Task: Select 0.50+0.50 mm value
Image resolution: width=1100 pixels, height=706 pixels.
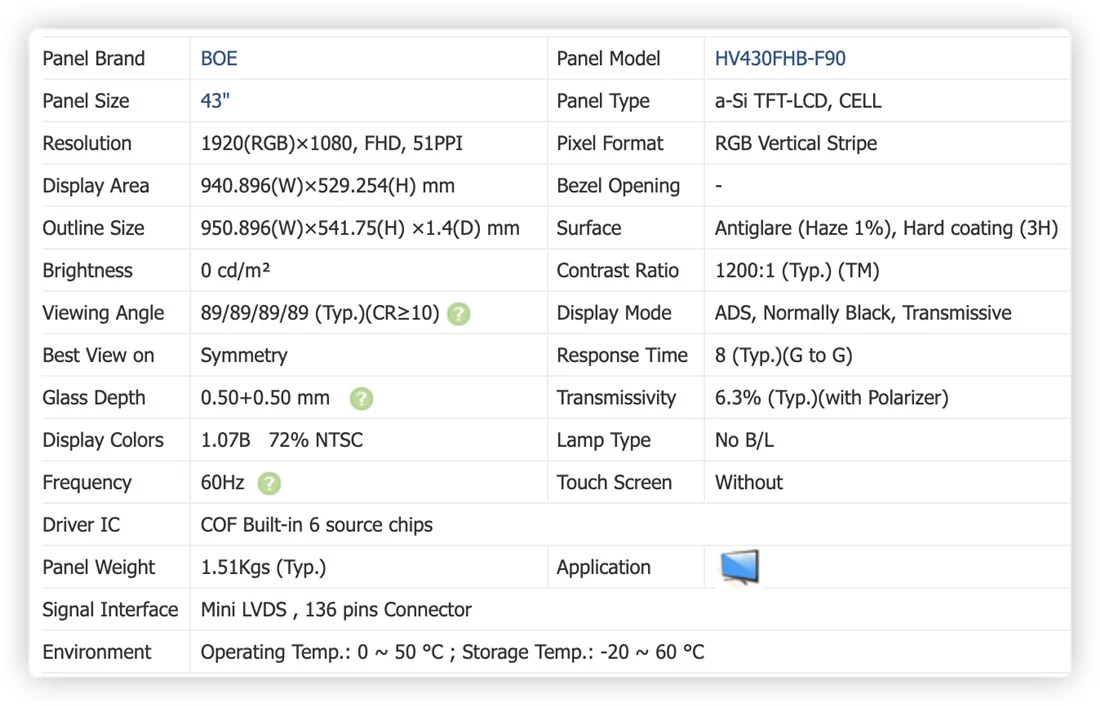Action: 265,397
